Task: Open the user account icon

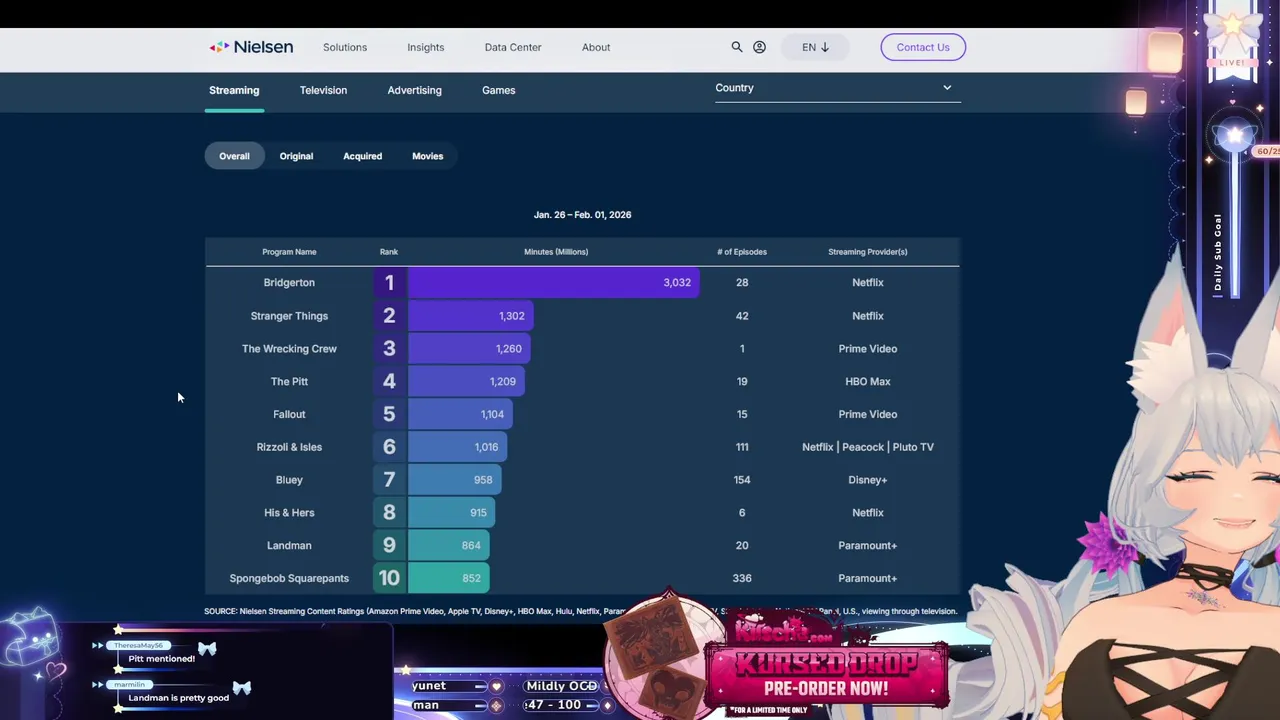Action: pyautogui.click(x=759, y=47)
